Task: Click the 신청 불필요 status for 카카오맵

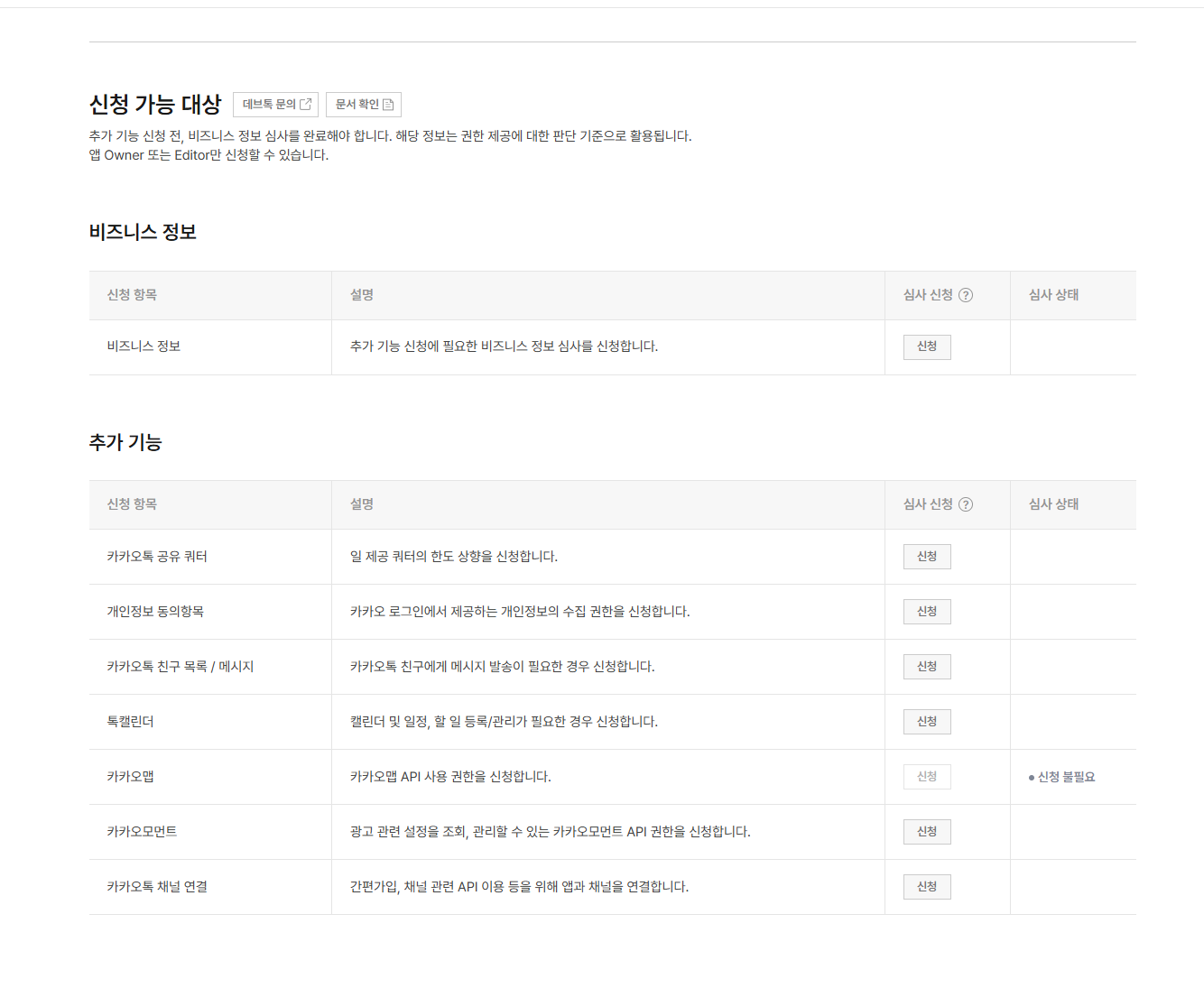Action: [1065, 777]
